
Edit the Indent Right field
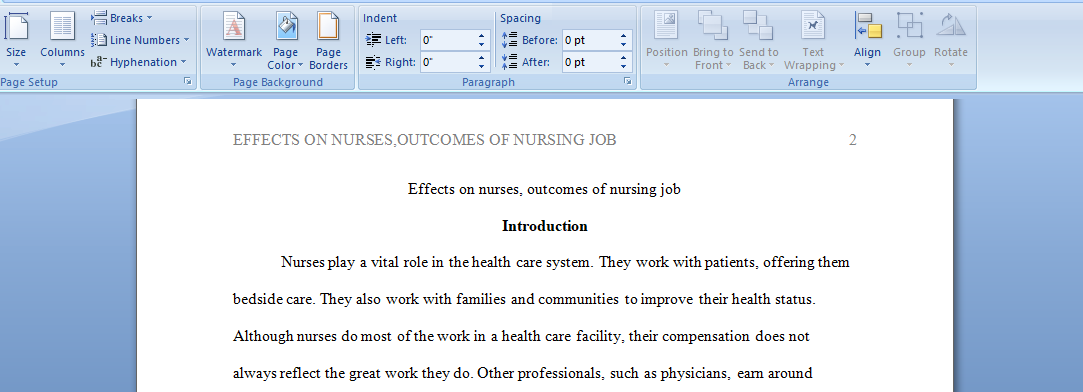(447, 62)
